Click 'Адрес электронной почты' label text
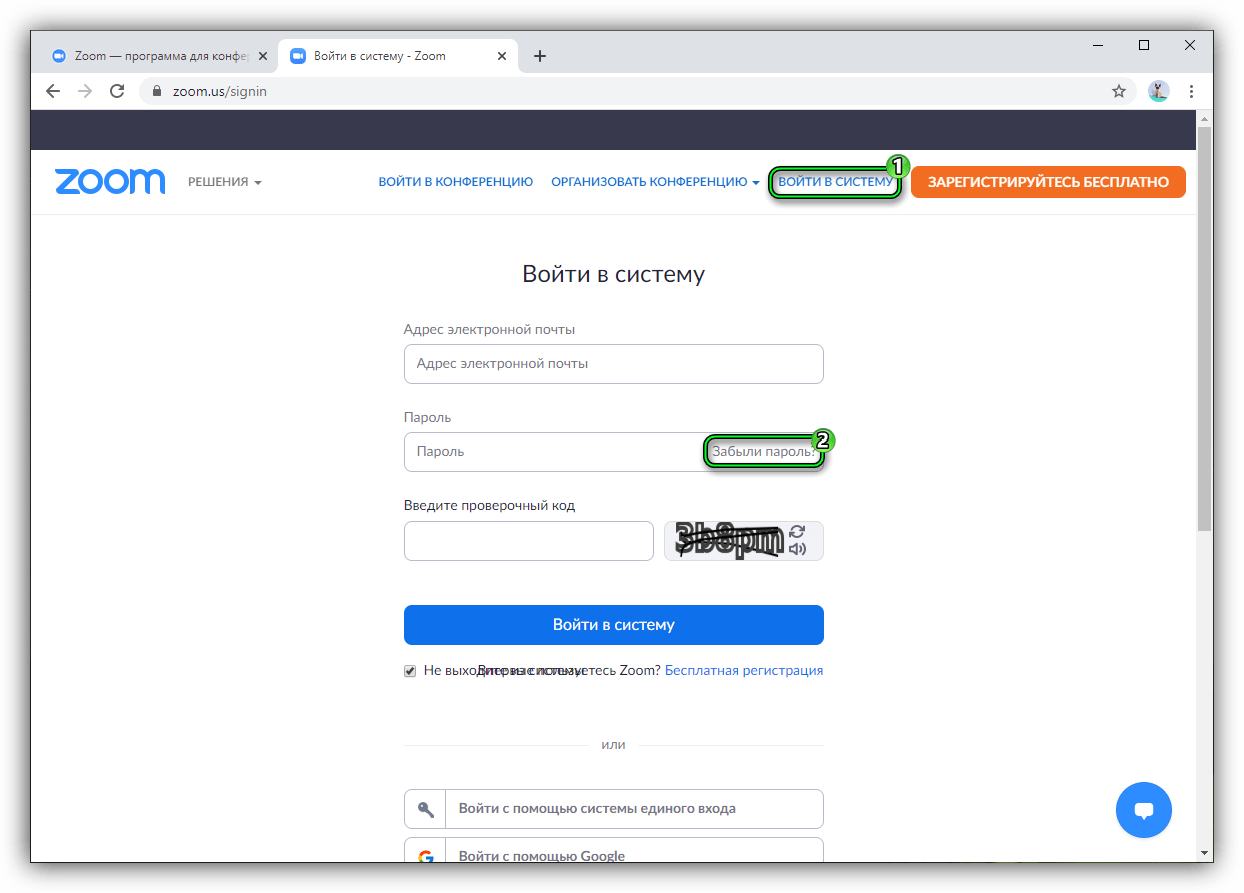Viewport: 1244px width, 893px height. coord(490,329)
